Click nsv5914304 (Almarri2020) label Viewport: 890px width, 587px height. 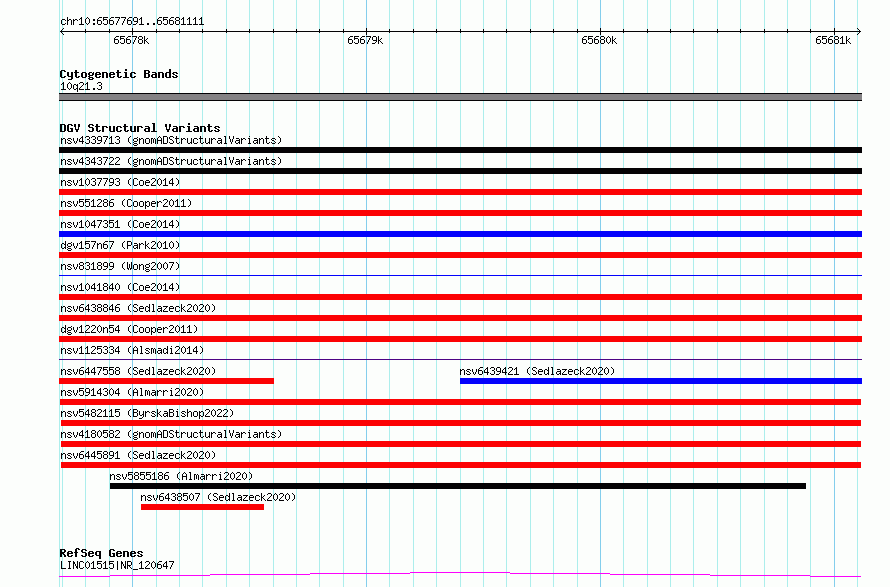(132, 392)
